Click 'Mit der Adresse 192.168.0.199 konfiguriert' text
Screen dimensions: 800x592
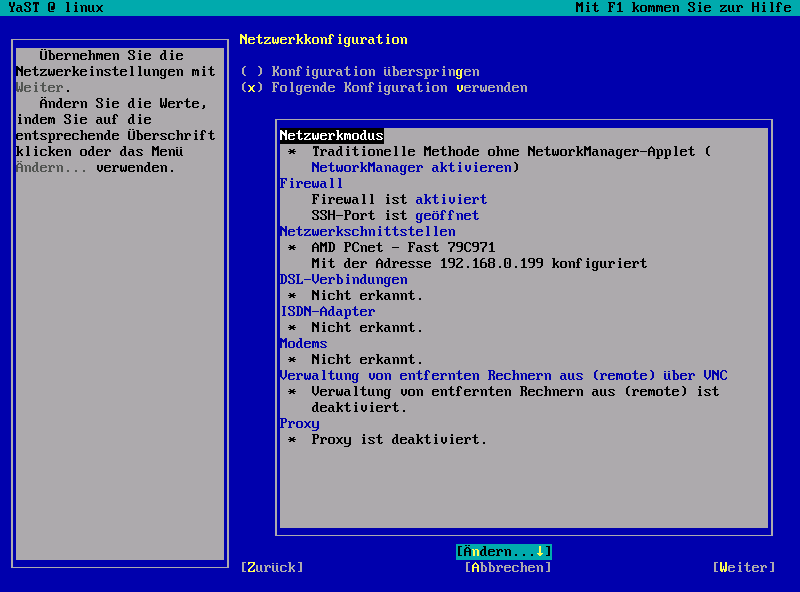pos(479,263)
